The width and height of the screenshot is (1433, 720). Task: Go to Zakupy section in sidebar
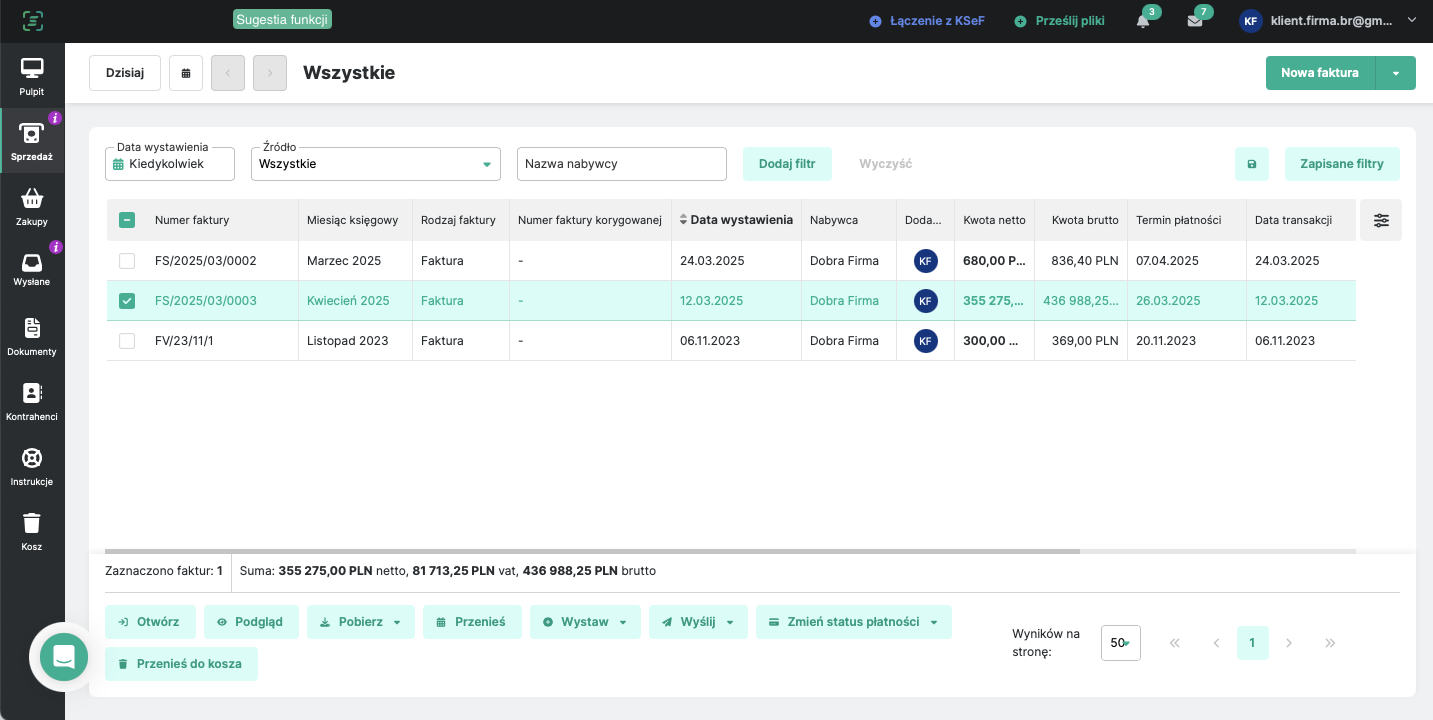[32, 205]
